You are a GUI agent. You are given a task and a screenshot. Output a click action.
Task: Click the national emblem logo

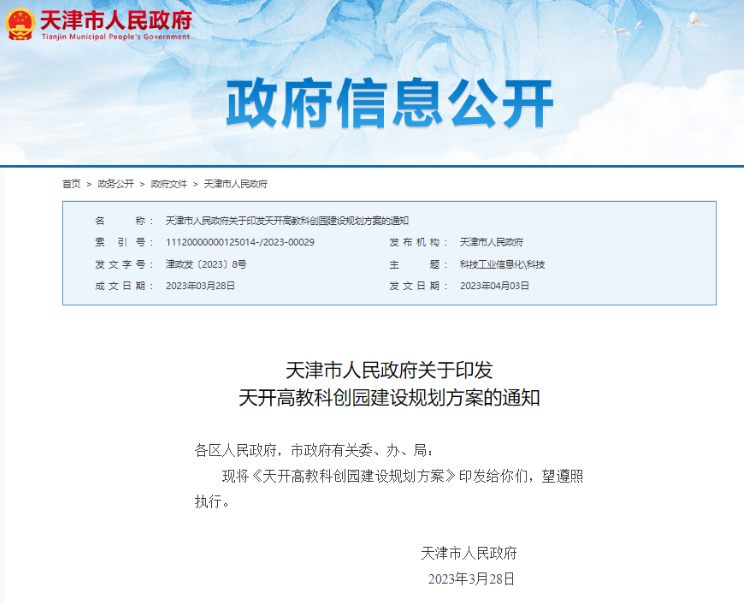coord(21,25)
